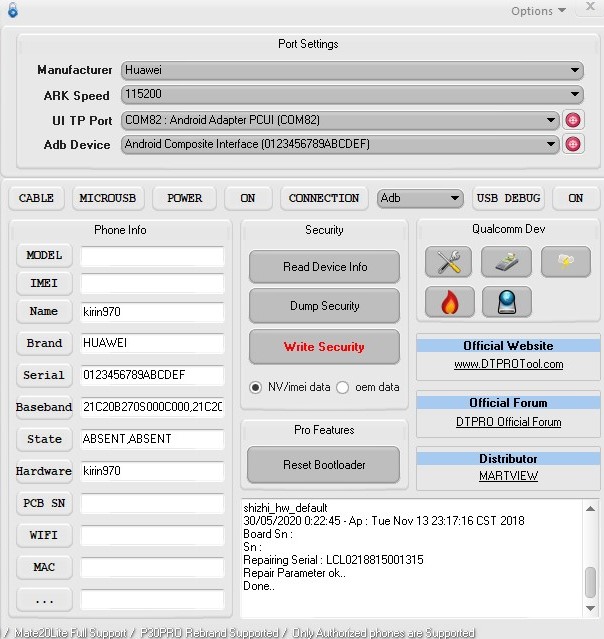Click the Hardware label button
Viewport: 604px width, 639px height.
(x=44, y=472)
